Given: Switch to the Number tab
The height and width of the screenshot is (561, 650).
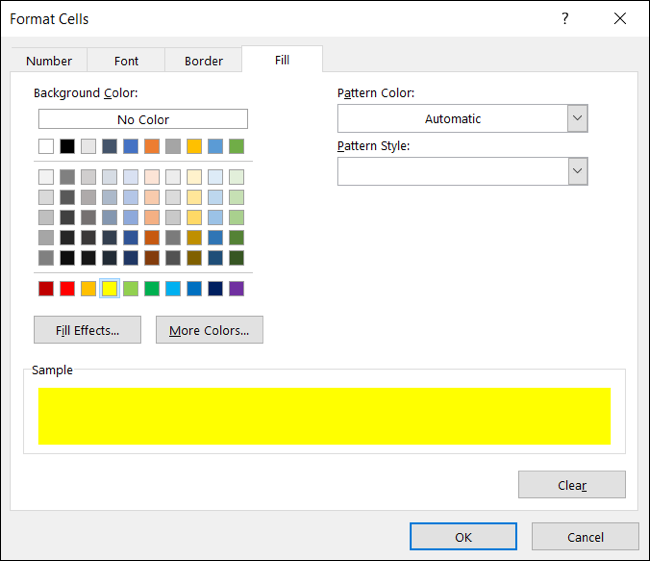Looking at the screenshot, I should [49, 61].
